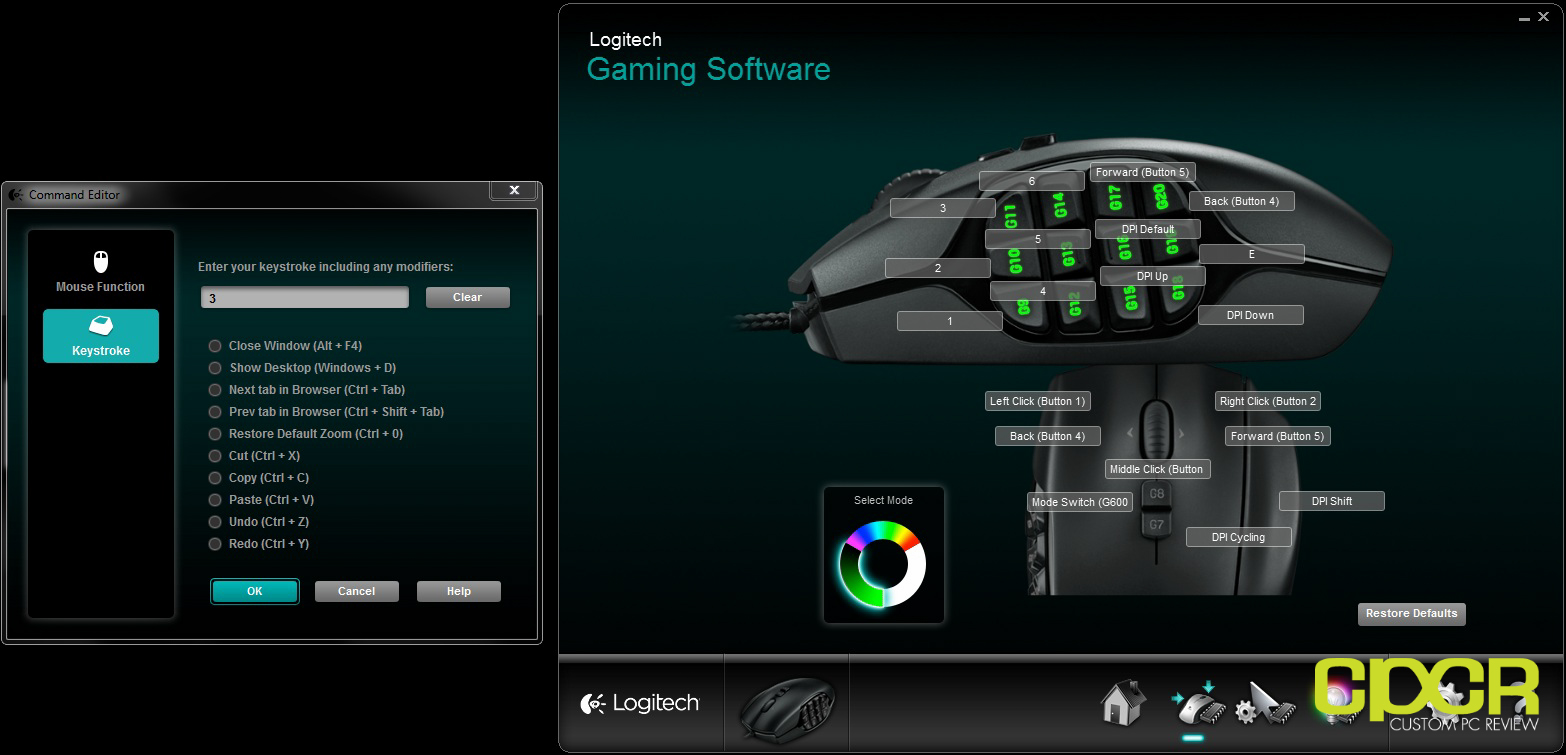The height and width of the screenshot is (755, 1566).
Task: Select Prev tab in Browser radio option
Action: click(x=325, y=412)
